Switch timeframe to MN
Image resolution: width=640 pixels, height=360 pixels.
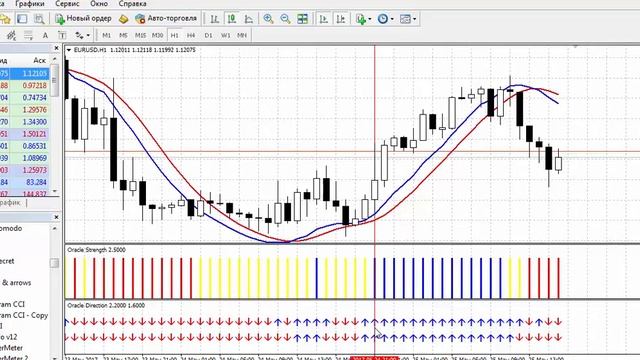[242, 36]
